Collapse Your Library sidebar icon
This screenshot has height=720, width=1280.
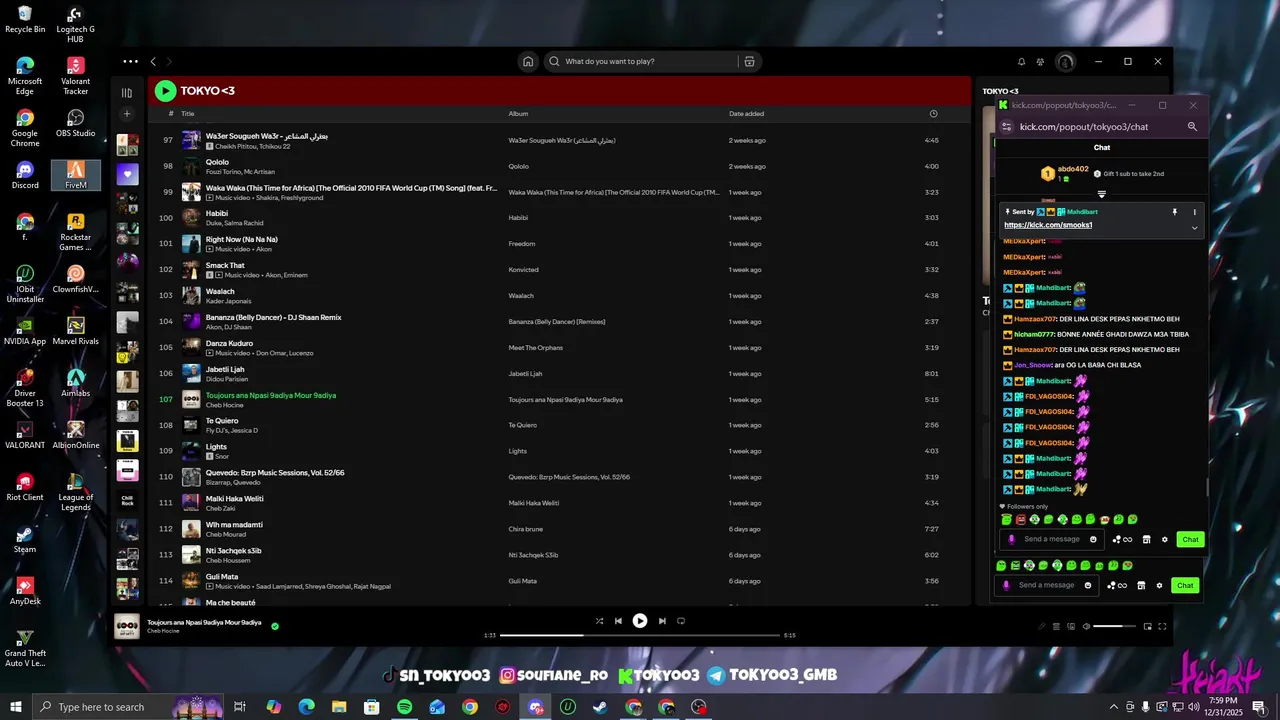pos(127,92)
